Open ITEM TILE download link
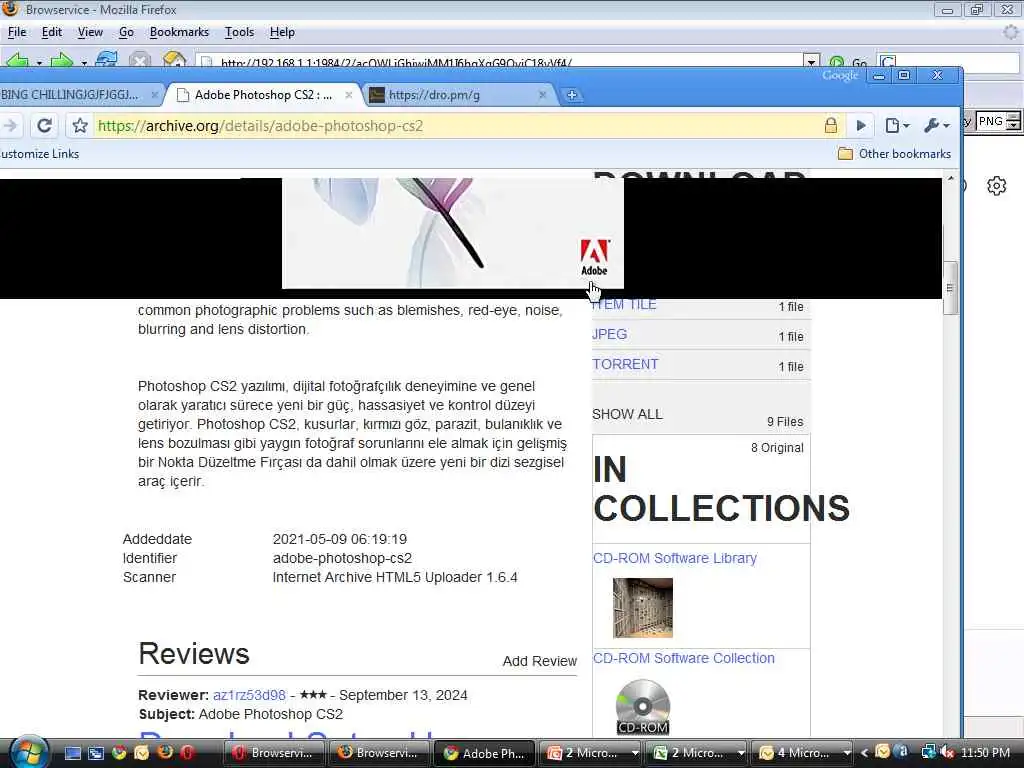This screenshot has height=768, width=1024. (624, 304)
